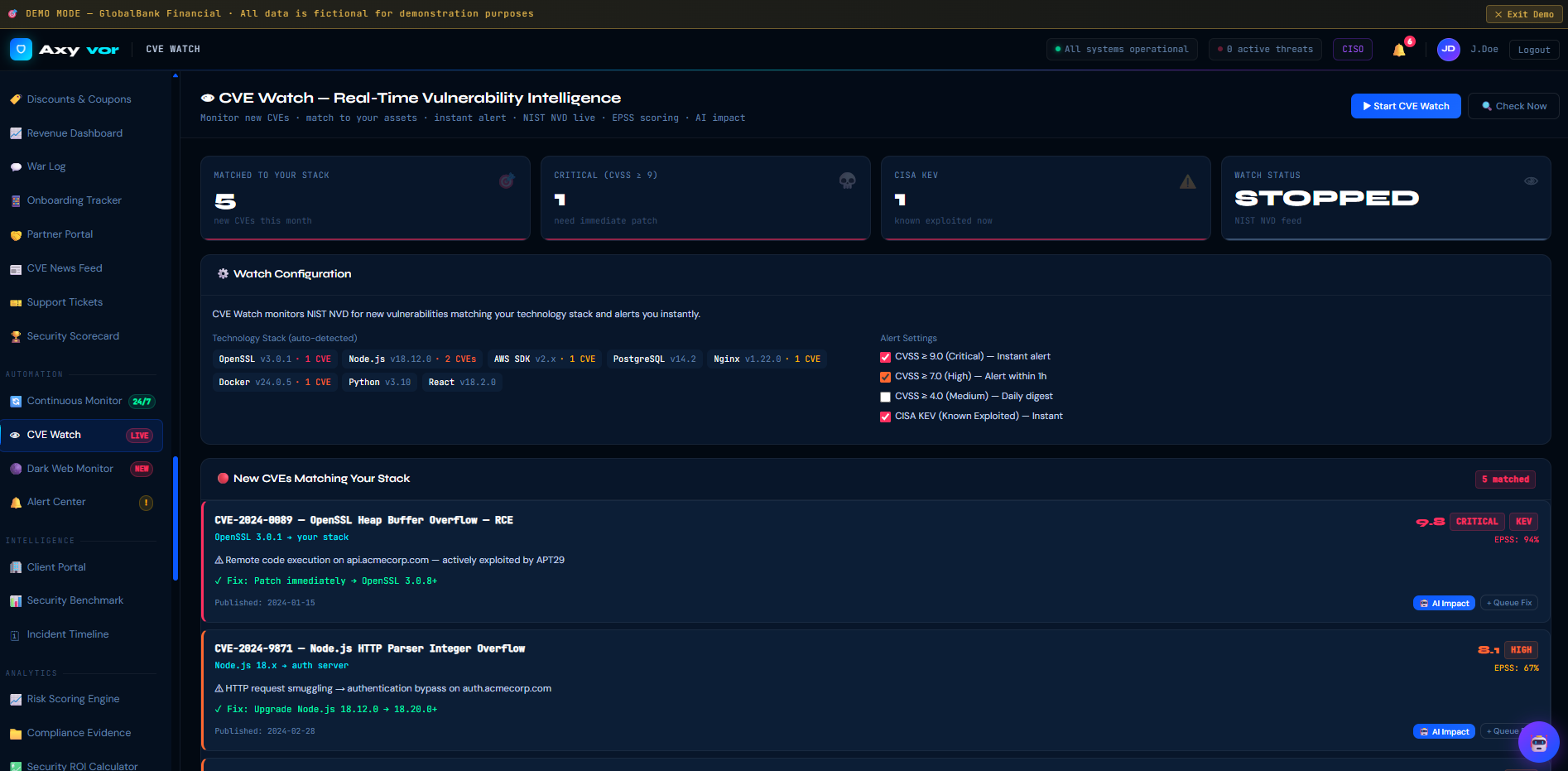Toggle CVSS ≥ 9.0 Critical instant alert checkbox
The height and width of the screenshot is (771, 1568).
[x=885, y=357]
